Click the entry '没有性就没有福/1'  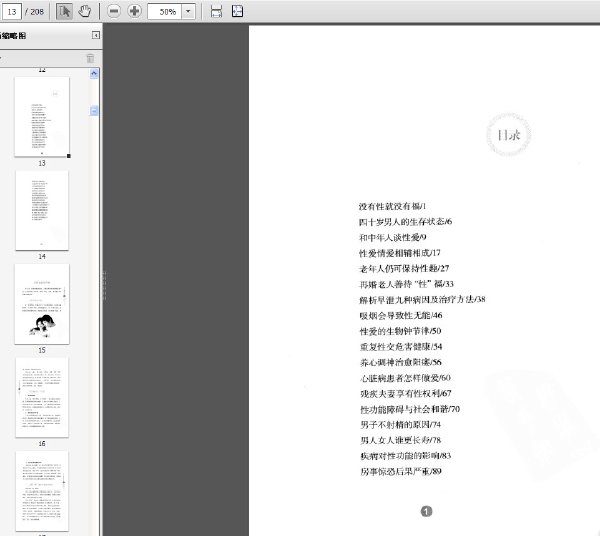[392, 206]
